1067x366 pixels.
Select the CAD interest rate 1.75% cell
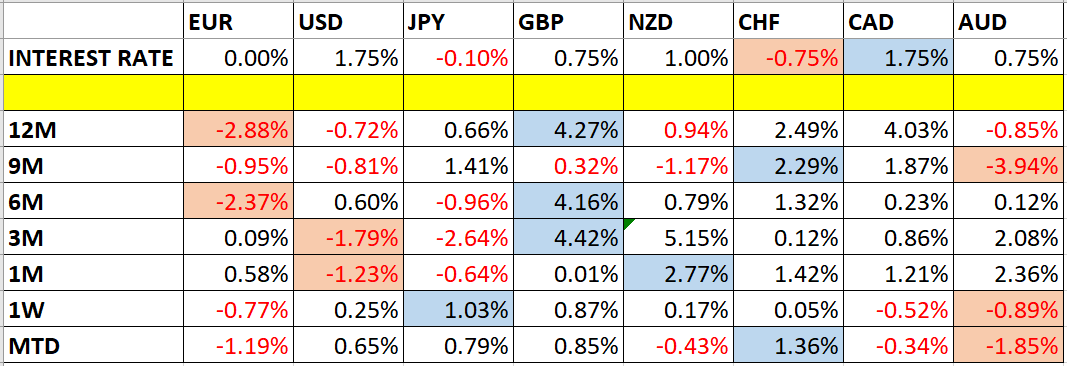click(898, 59)
